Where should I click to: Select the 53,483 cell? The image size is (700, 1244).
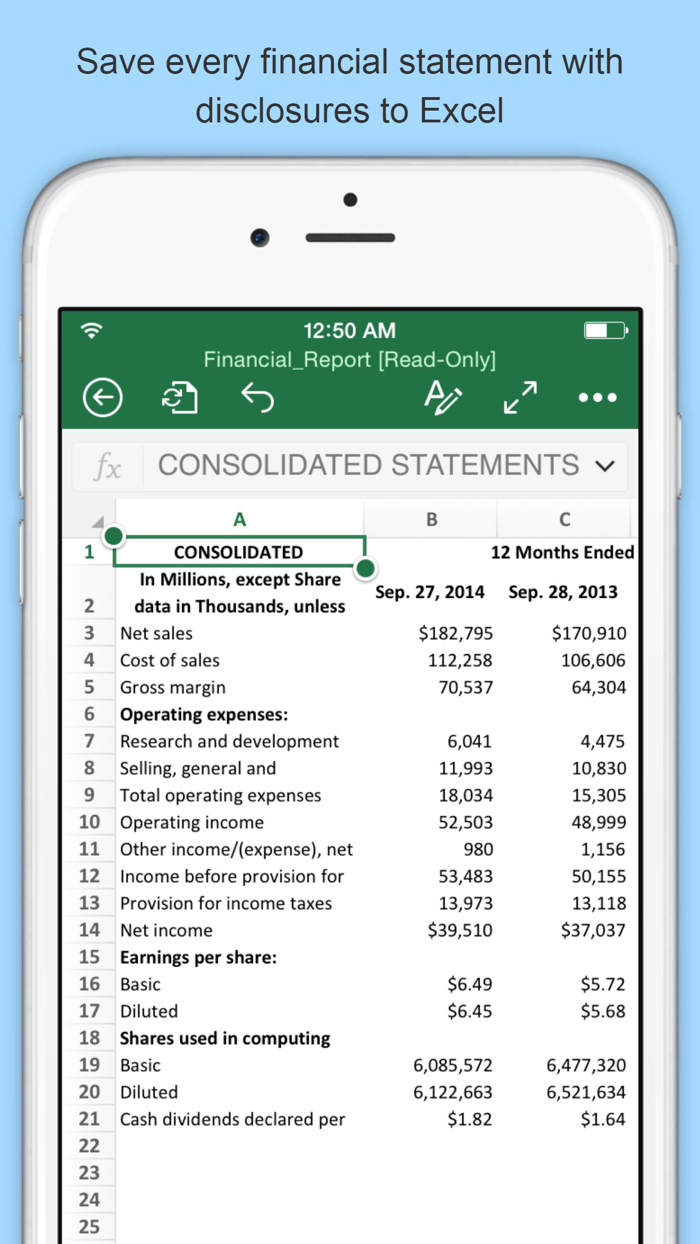465,876
